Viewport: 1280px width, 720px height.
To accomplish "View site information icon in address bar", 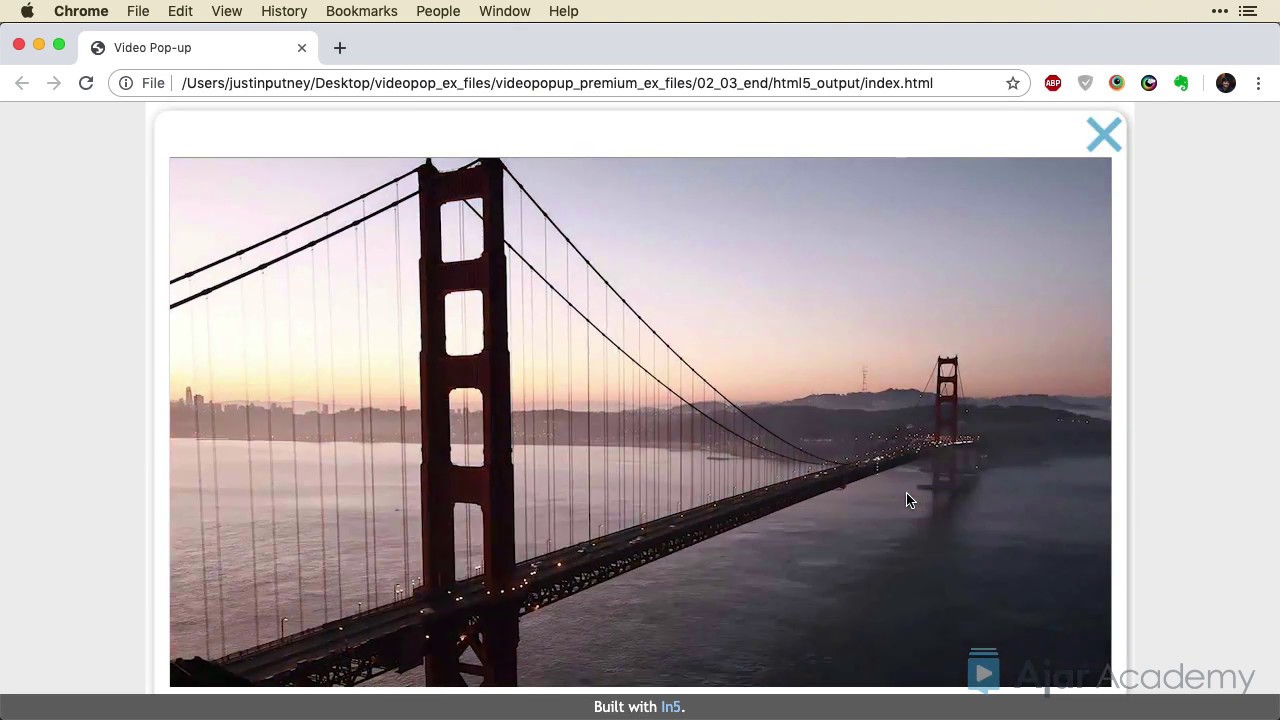I will point(126,83).
